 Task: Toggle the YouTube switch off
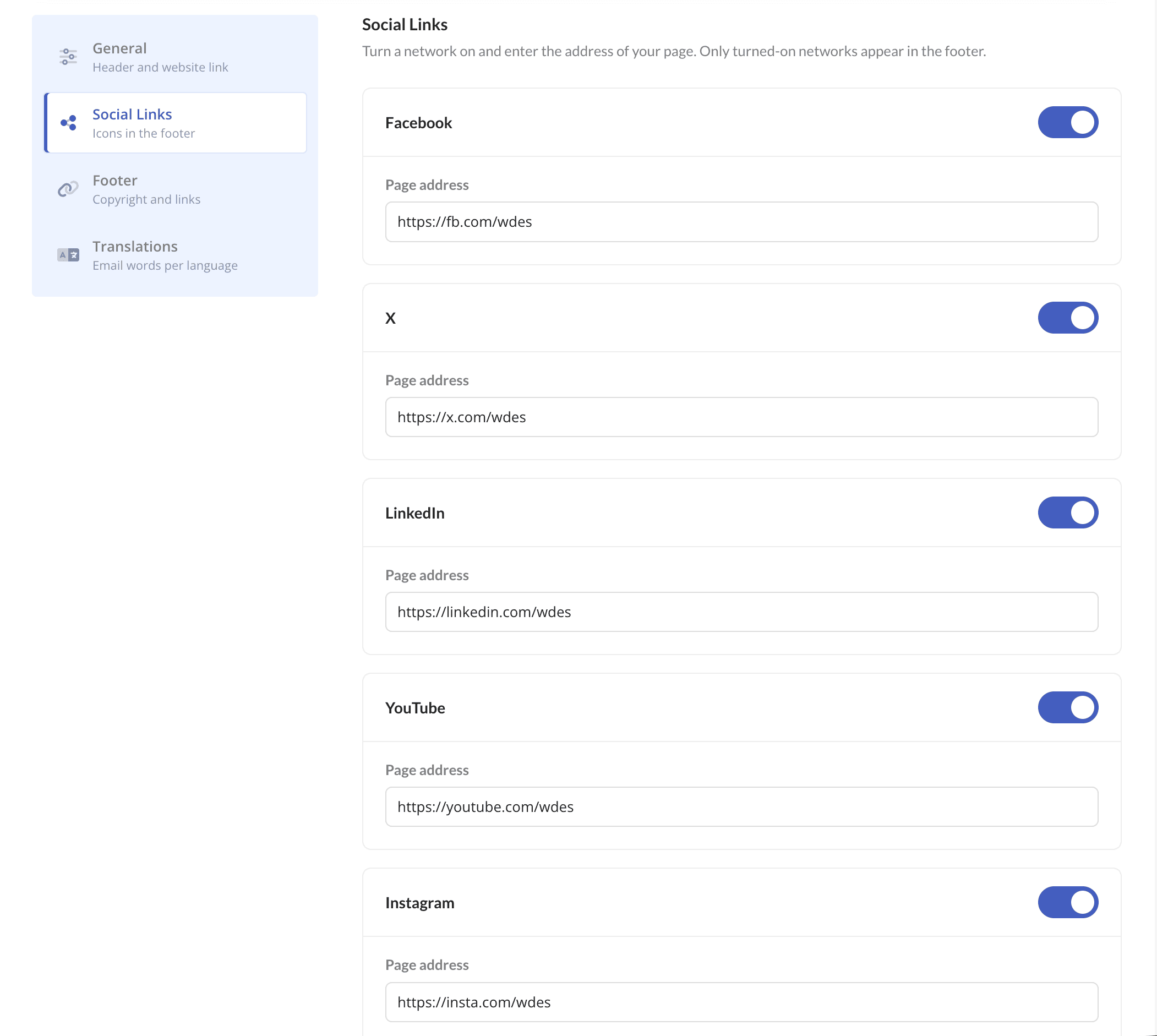[1068, 707]
